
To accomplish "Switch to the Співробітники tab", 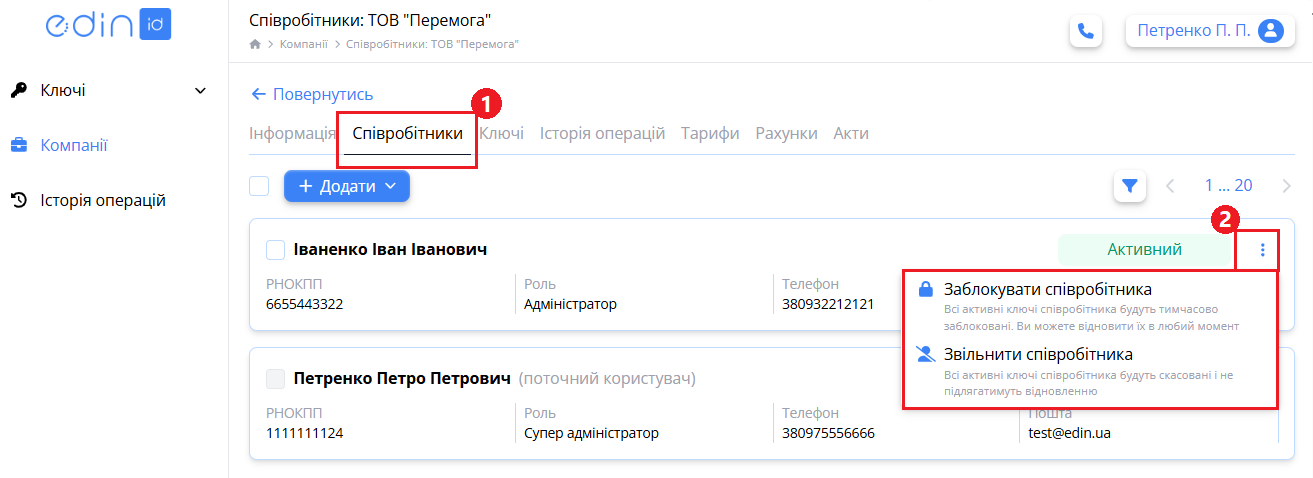I will tap(407, 133).
